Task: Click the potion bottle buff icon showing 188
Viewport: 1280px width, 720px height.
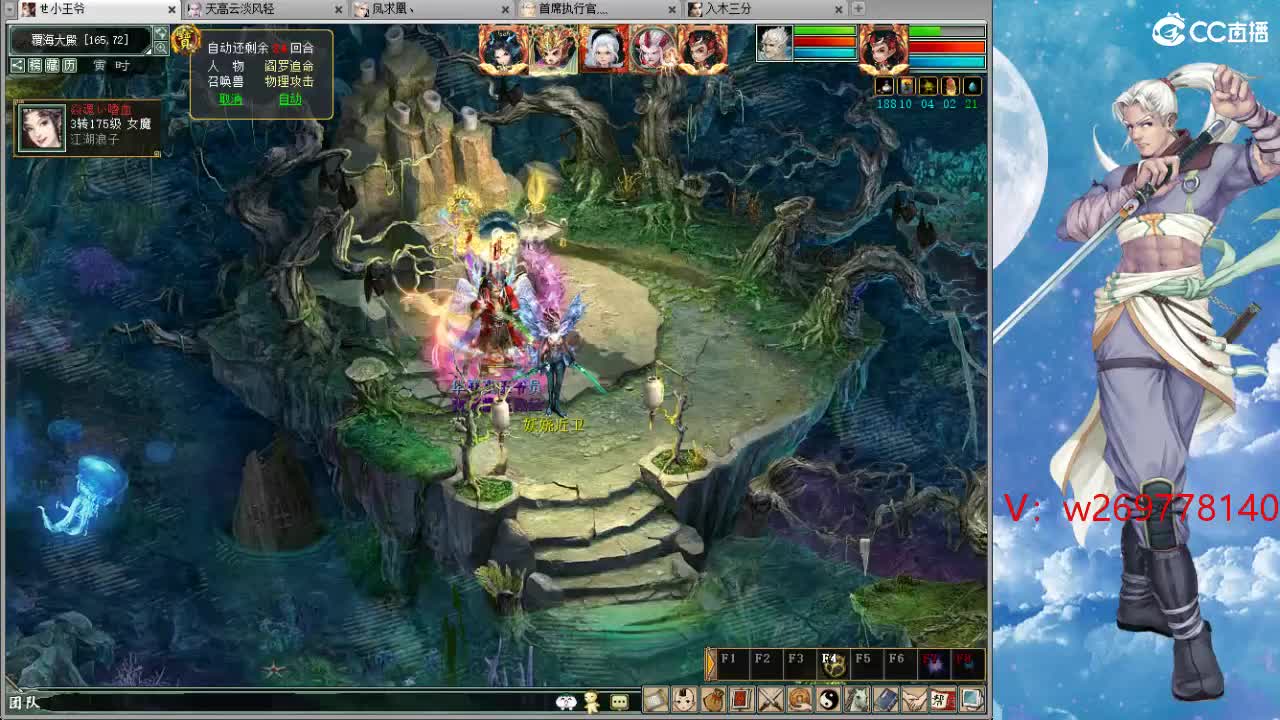Action: [885, 87]
